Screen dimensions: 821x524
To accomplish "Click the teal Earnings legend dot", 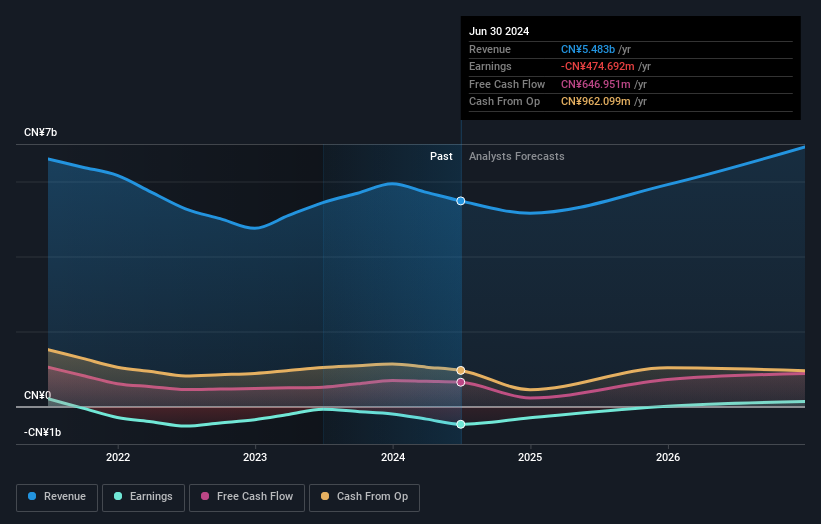I will 118,496.
